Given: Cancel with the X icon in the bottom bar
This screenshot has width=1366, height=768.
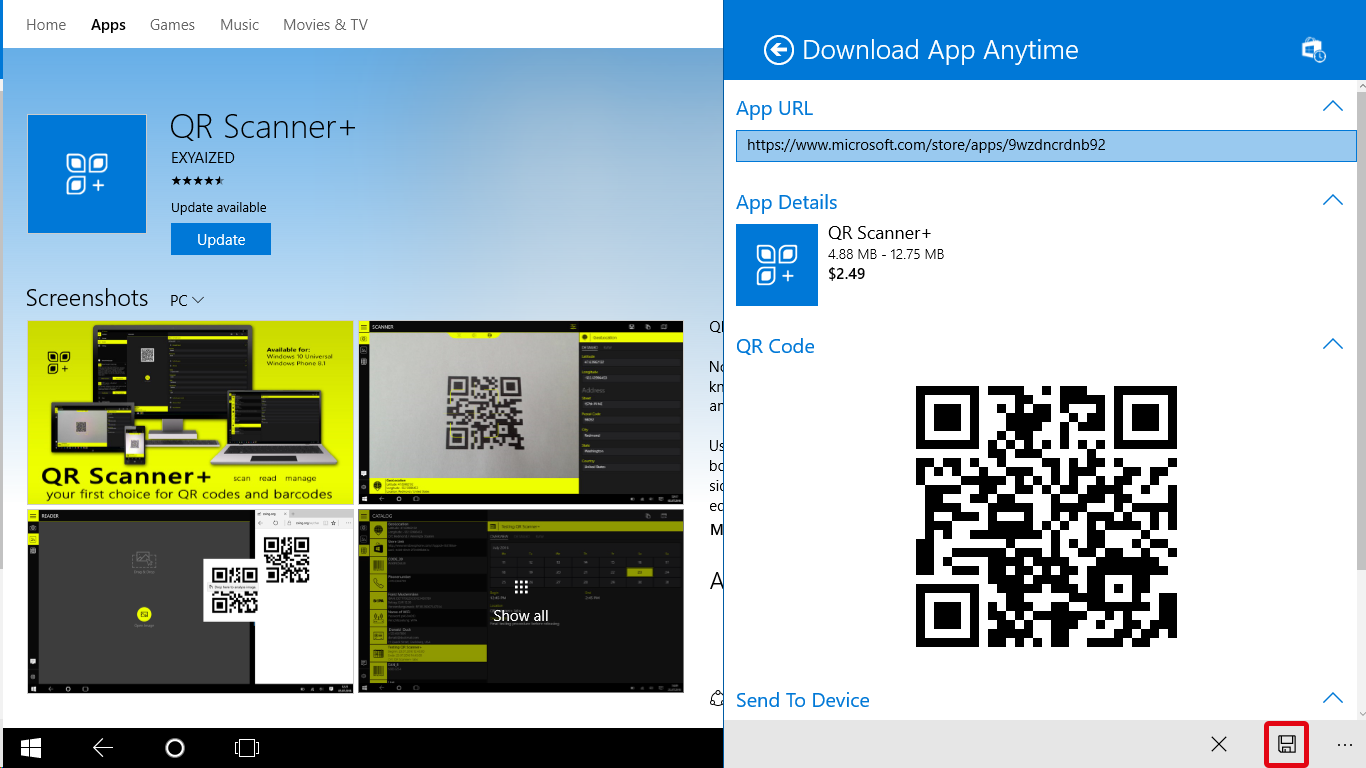Looking at the screenshot, I should [1218, 744].
